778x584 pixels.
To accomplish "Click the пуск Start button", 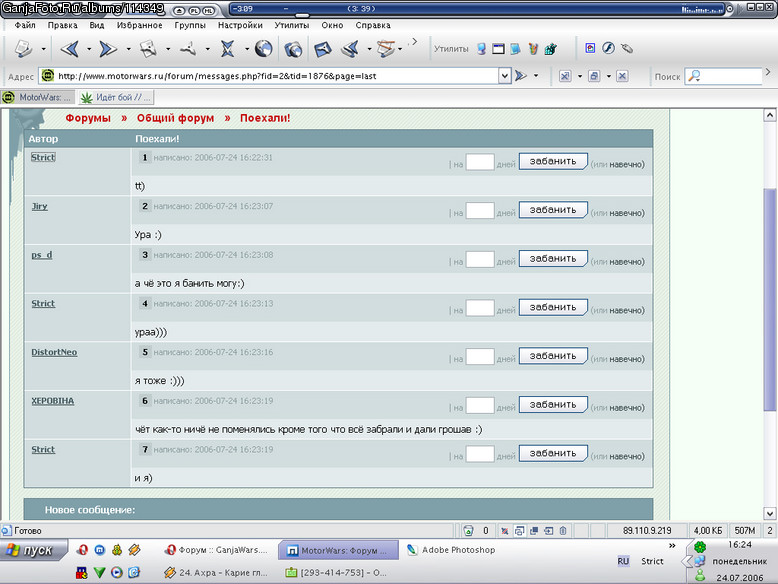I will pyautogui.click(x=33, y=550).
